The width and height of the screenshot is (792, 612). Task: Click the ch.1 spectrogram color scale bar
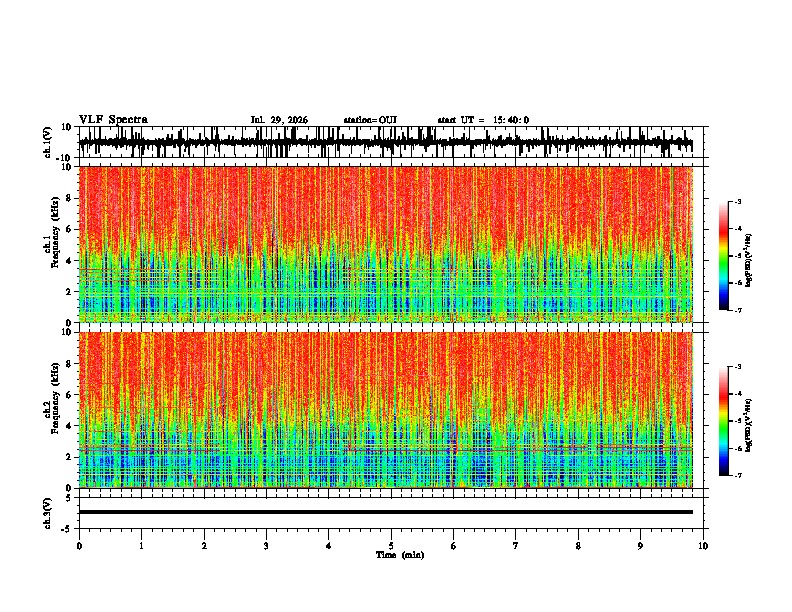tap(724, 256)
